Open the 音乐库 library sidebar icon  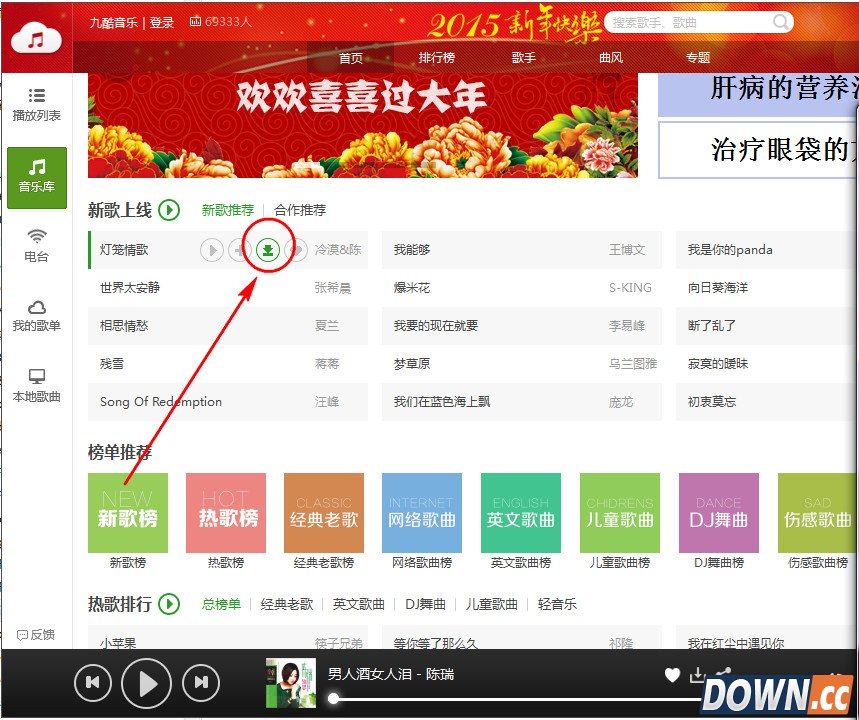36,178
